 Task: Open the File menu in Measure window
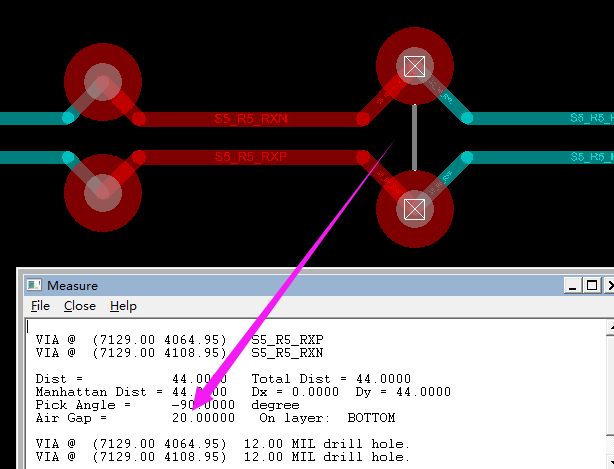point(40,306)
